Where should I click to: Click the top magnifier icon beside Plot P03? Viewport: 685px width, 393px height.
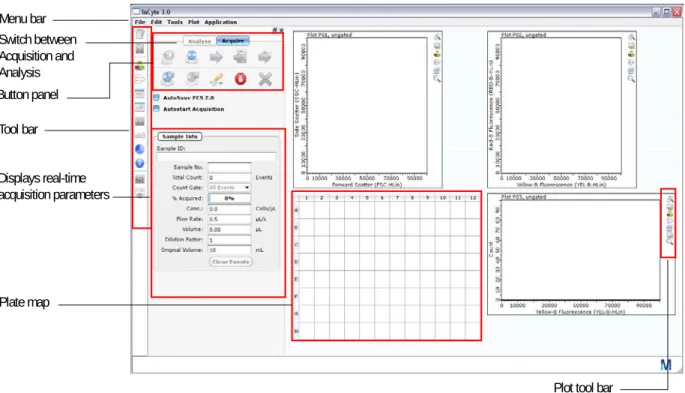pyautogui.click(x=670, y=200)
